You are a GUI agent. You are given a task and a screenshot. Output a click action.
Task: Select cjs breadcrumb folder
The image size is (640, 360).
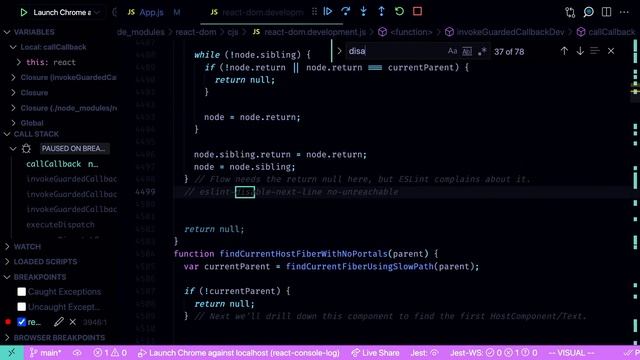coord(233,32)
